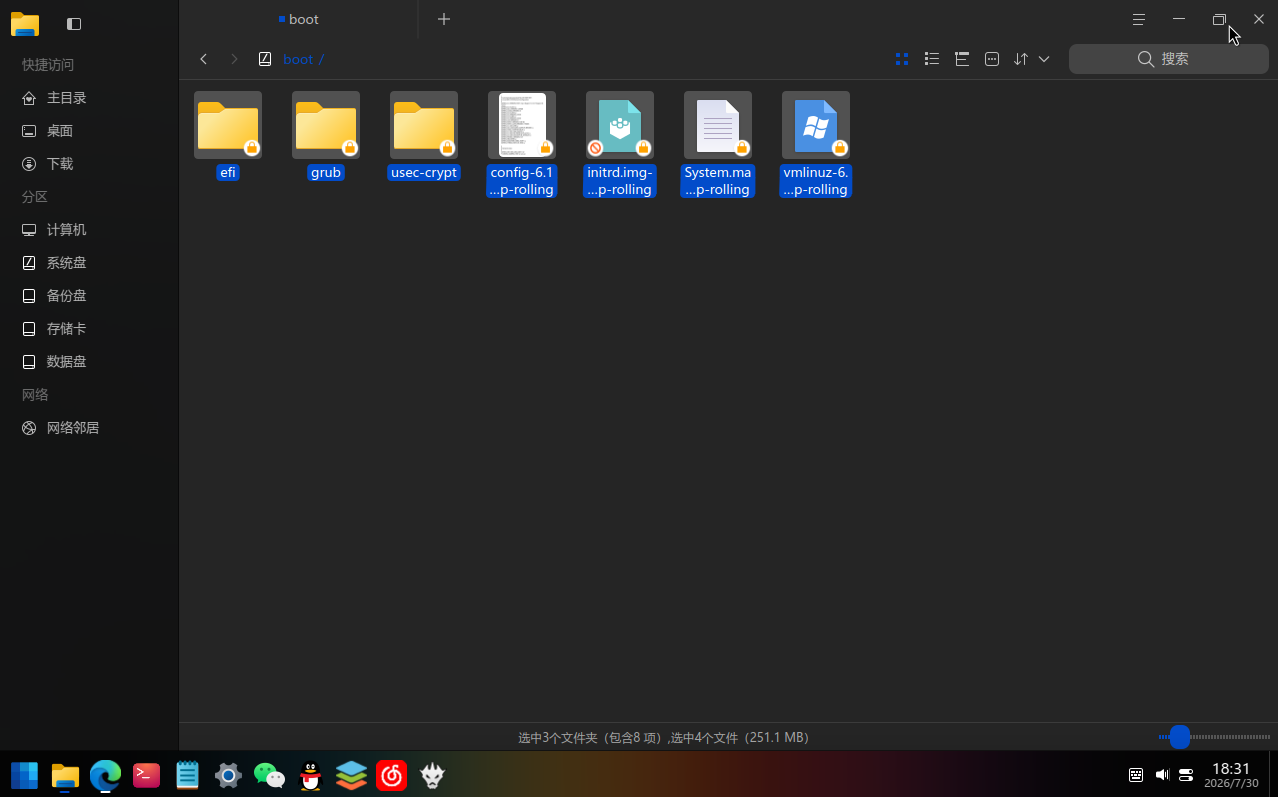Open WeChat from the taskbar

pyautogui.click(x=269, y=775)
